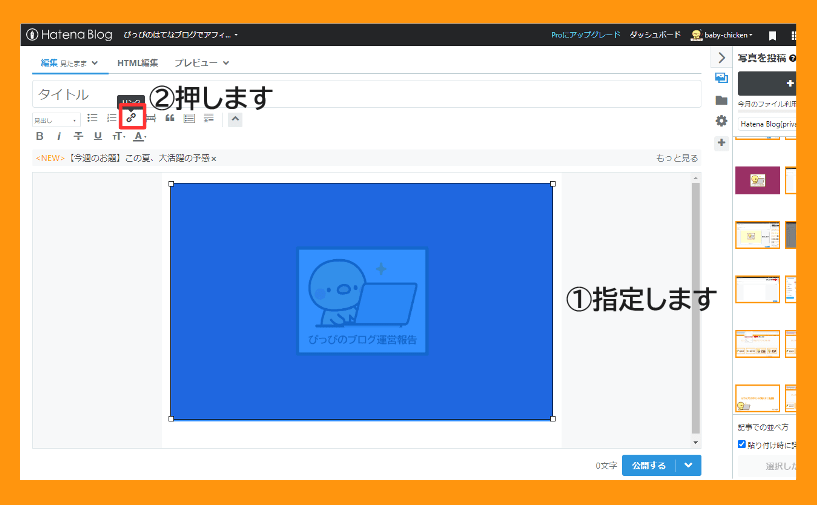Click the table of contents icon

click(x=189, y=118)
